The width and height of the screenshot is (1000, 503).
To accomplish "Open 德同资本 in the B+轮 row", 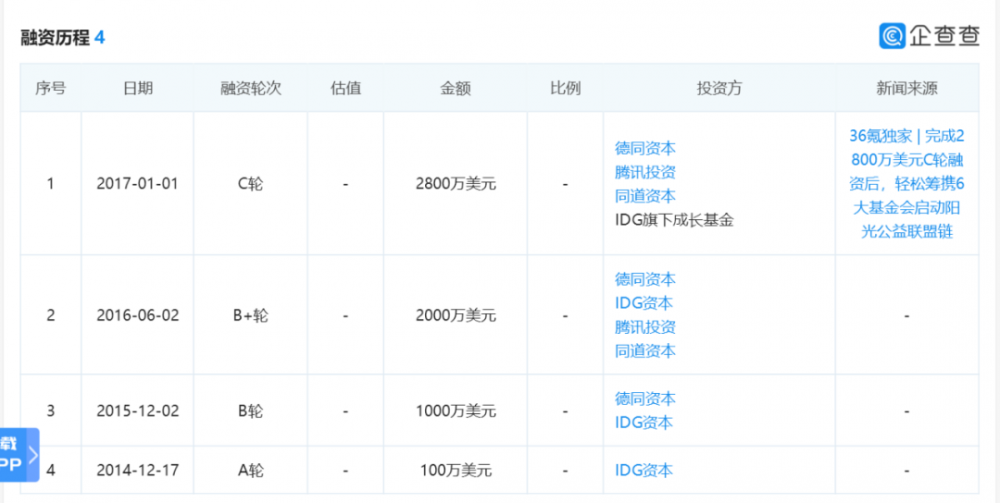I will (645, 279).
